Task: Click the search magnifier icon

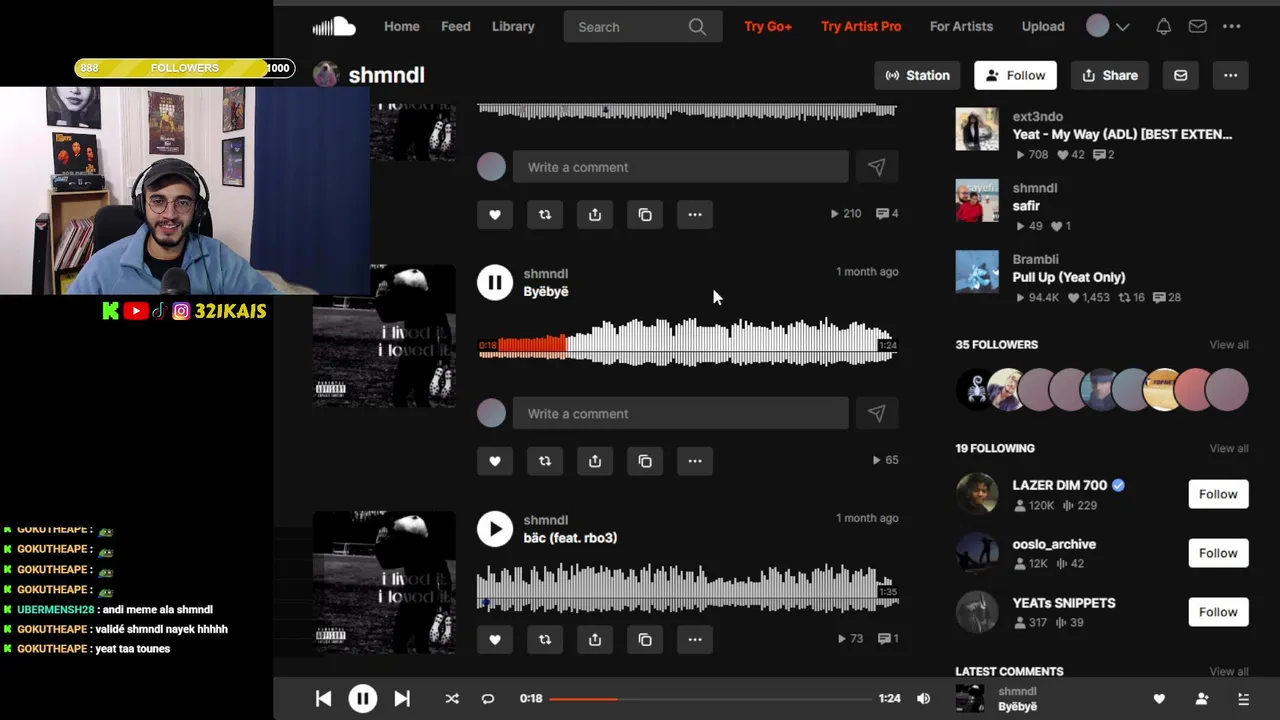Action: pyautogui.click(x=697, y=27)
